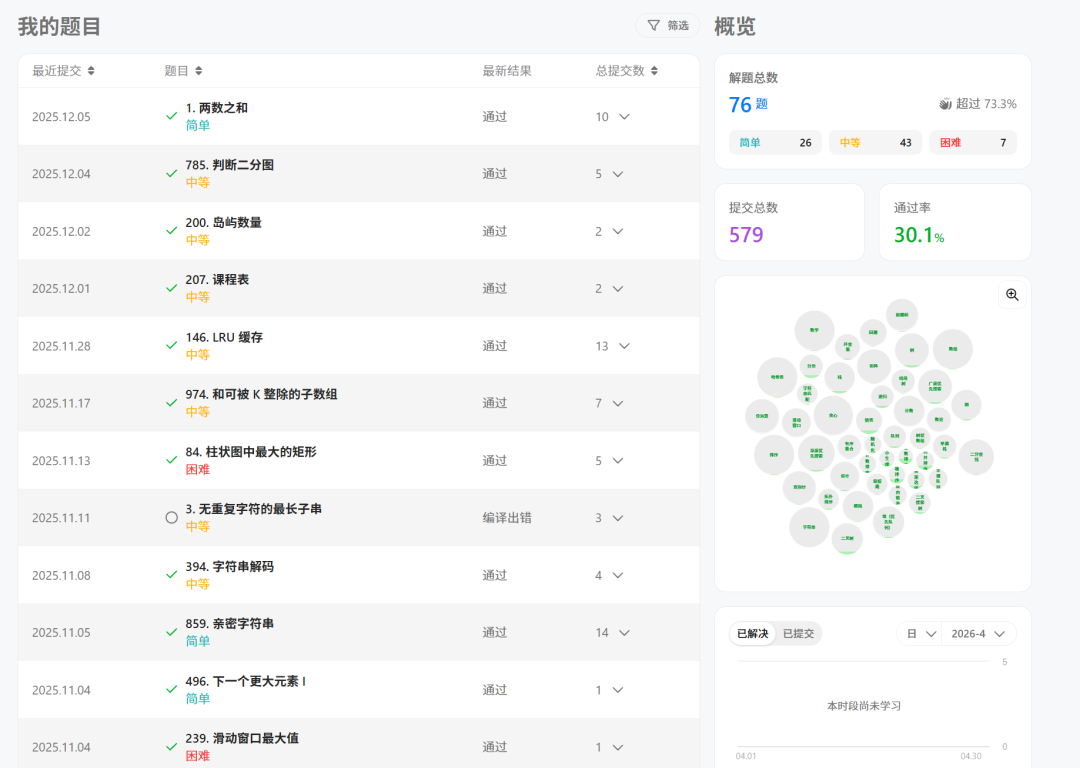Click the unsolved circle beside 无重复字符的最长子串
The image size is (1080, 768).
[172, 517]
